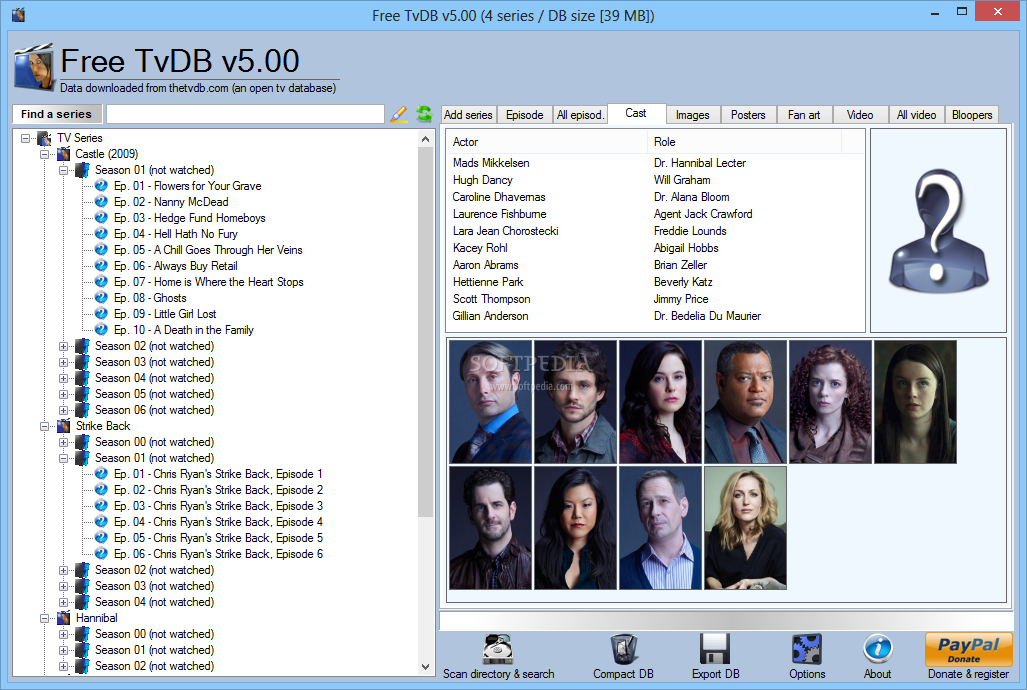Image resolution: width=1027 pixels, height=690 pixels.
Task: Click the Castle Season 01 folder icon
Action: click(83, 170)
